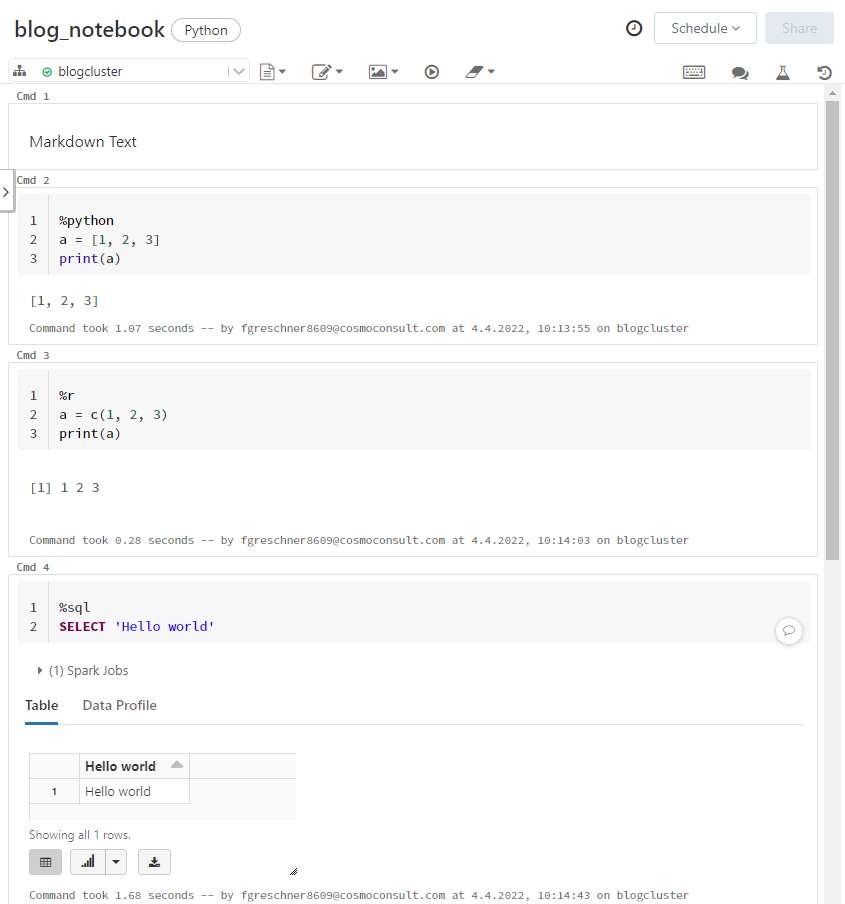Sort the Hello world column
This screenshot has width=845, height=904.
tap(177, 764)
